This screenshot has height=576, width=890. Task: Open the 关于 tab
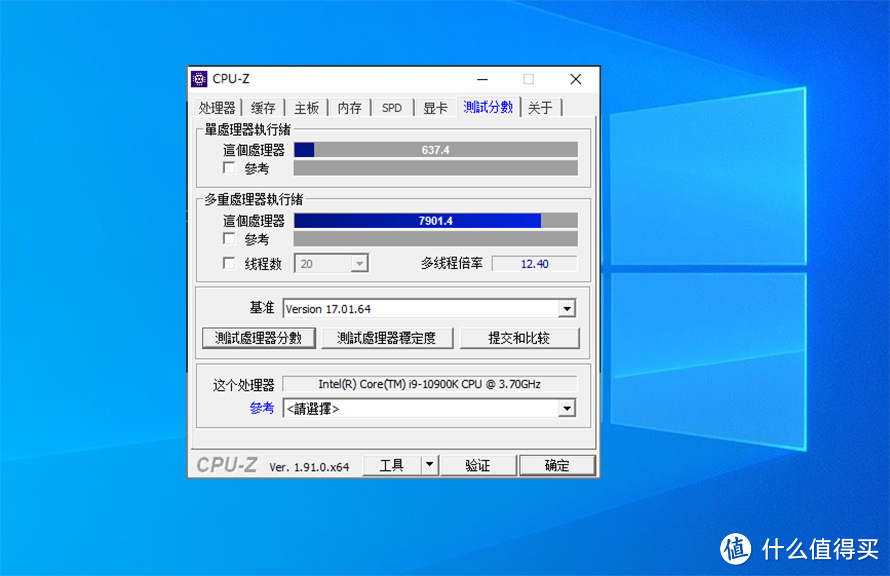540,108
